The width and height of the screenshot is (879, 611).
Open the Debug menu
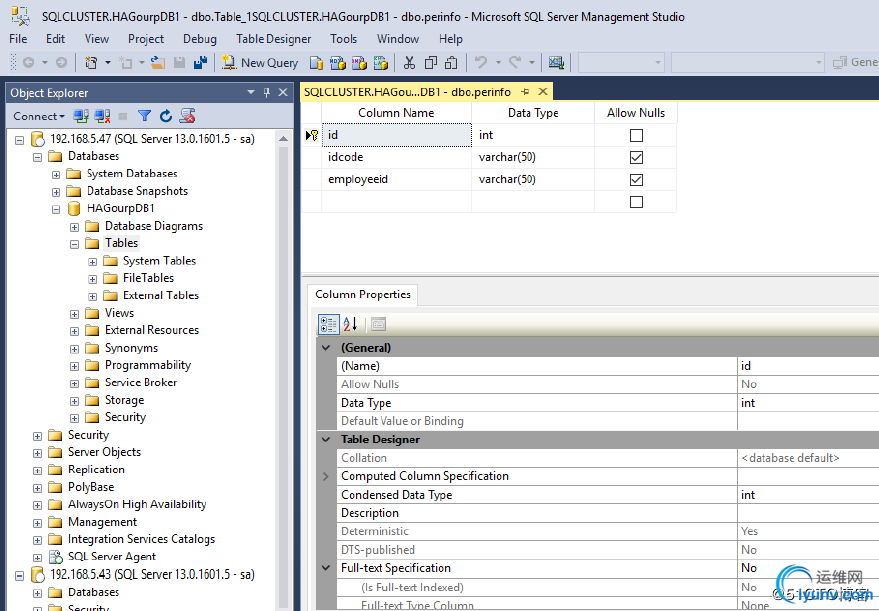click(200, 39)
